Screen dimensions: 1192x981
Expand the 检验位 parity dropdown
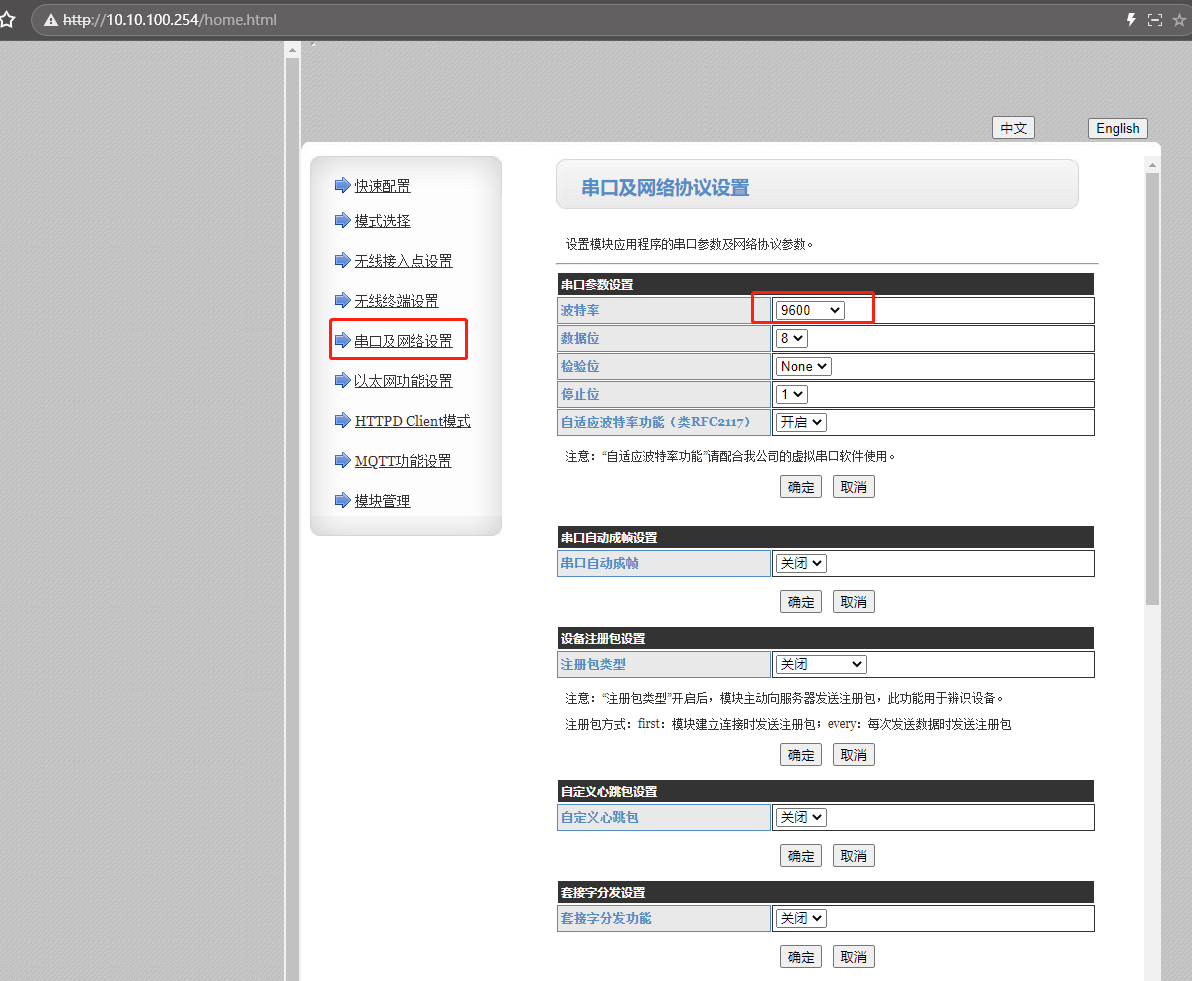pyautogui.click(x=803, y=366)
